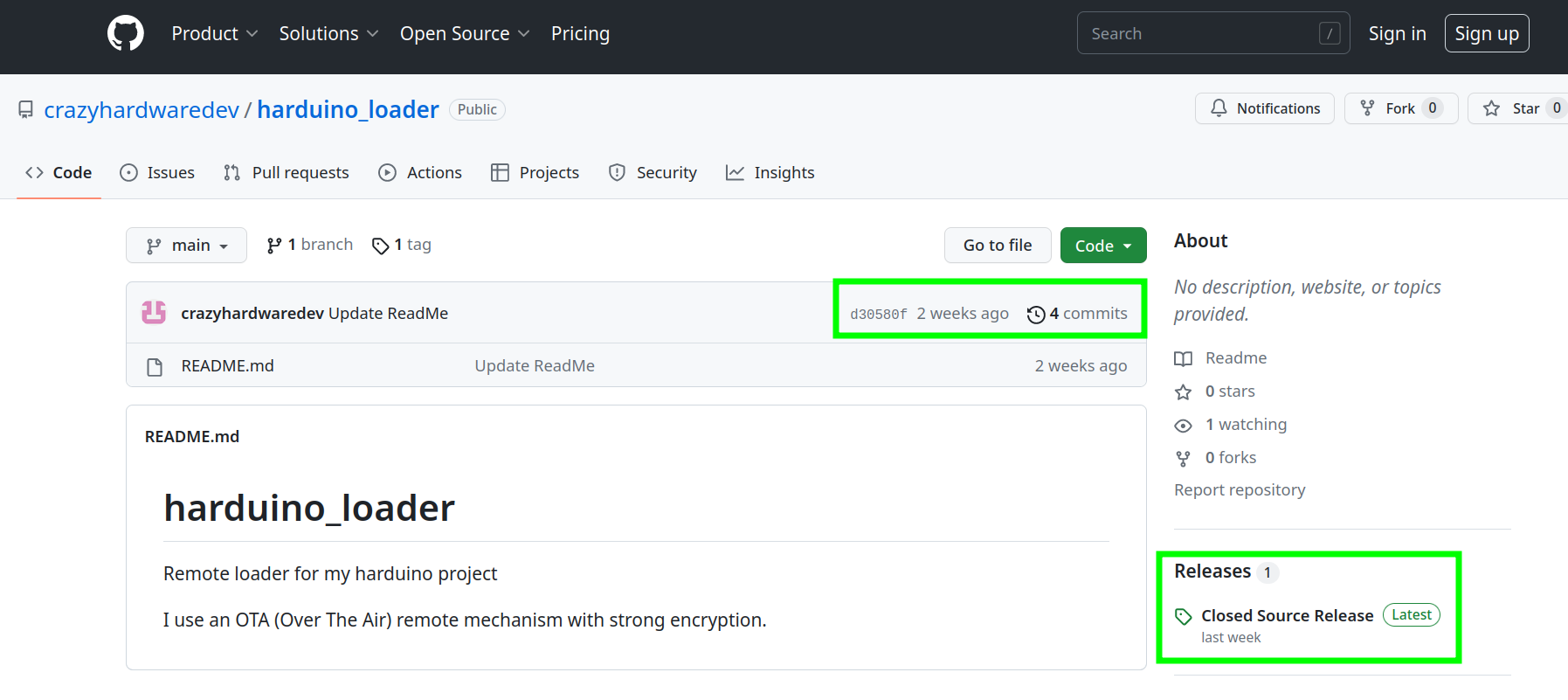The image size is (1568, 700).
Task: Expand the Product menu
Action: coord(215,33)
